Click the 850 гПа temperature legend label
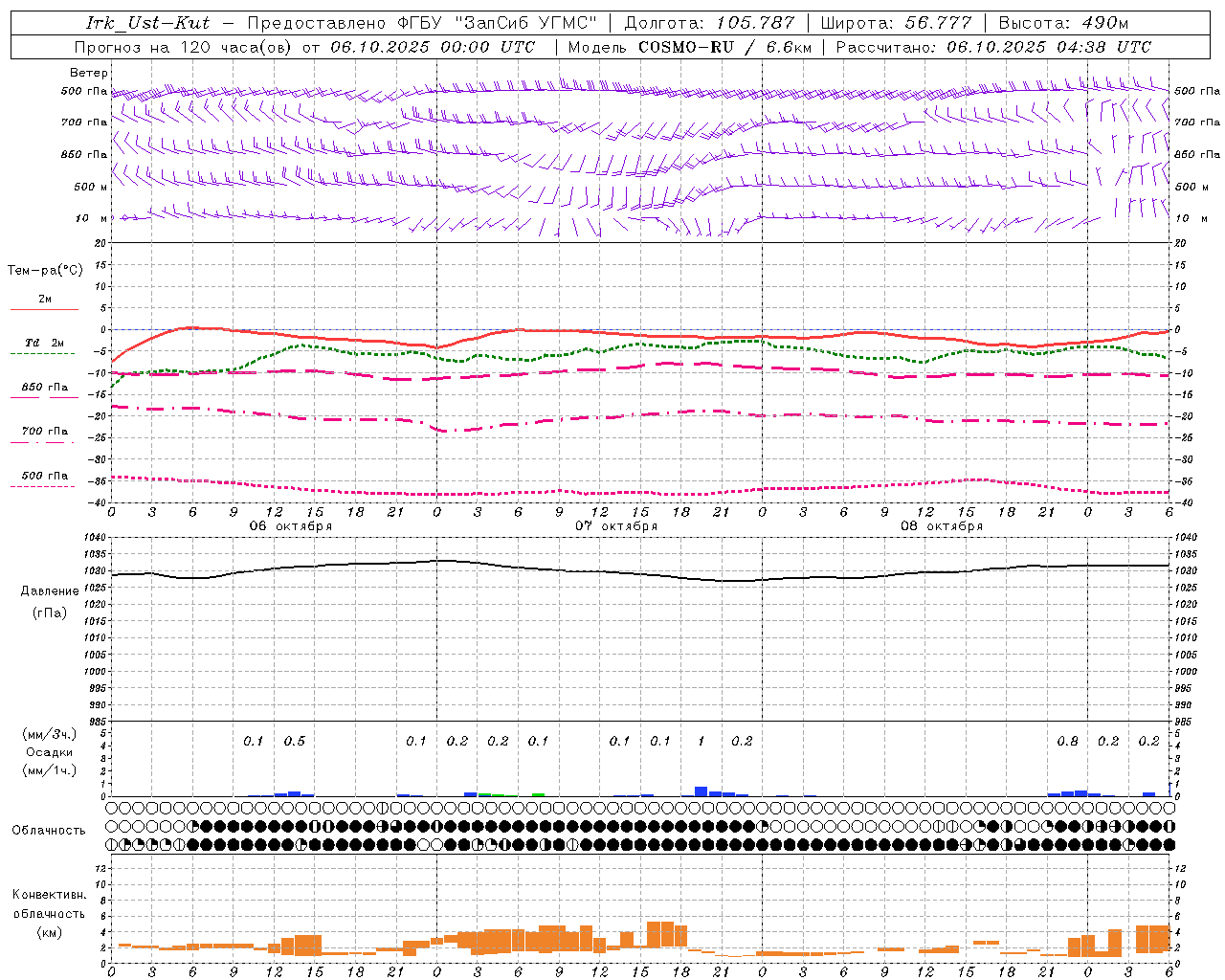The height and width of the screenshot is (980, 1225). pyautogui.click(x=45, y=388)
